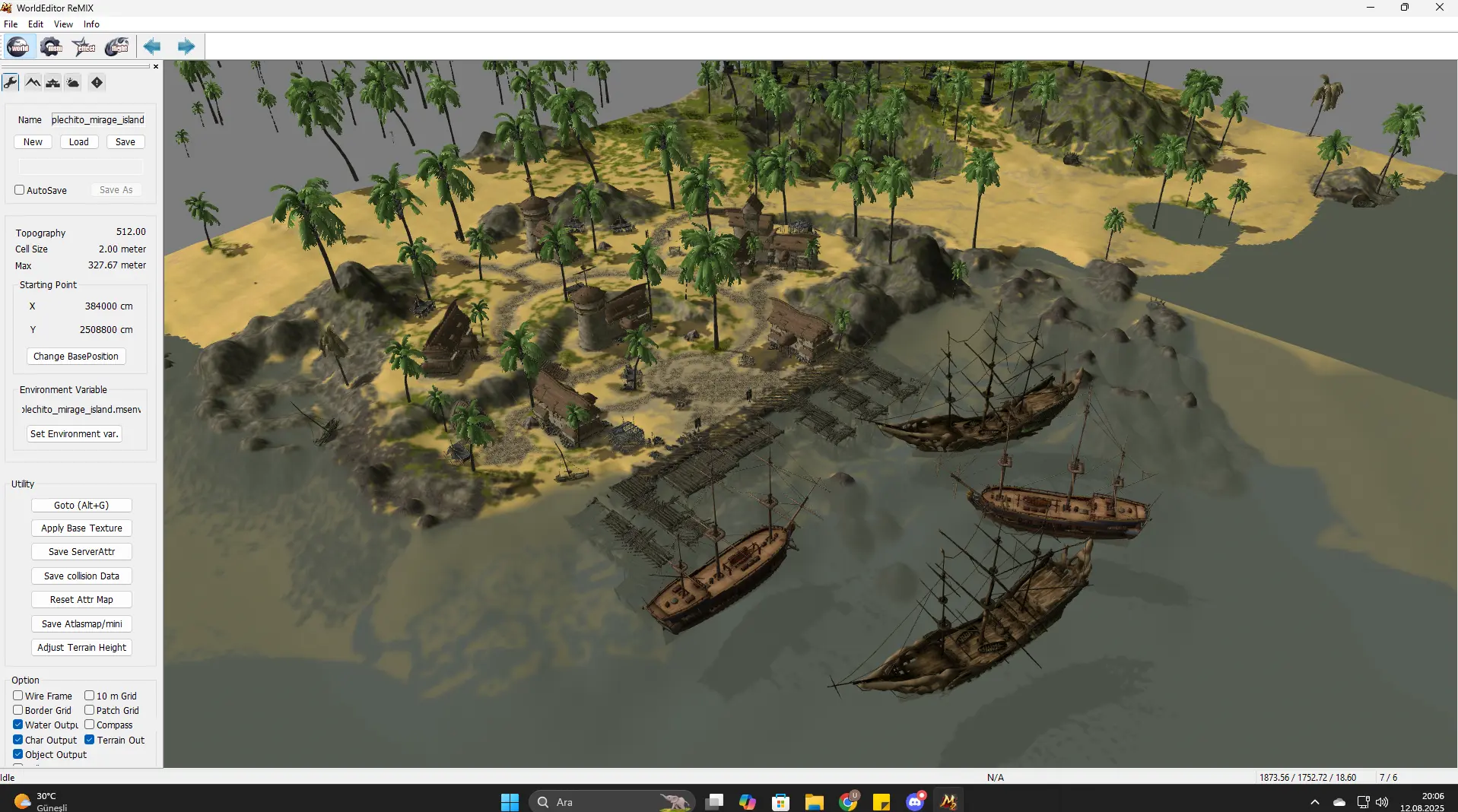Screen dimensions: 1458x812
Task: Disable the Water Output checkbox
Action: (17, 725)
